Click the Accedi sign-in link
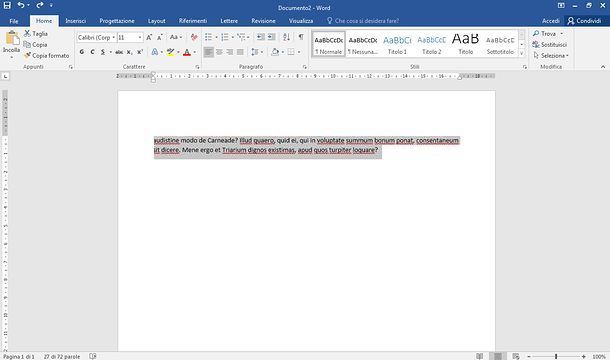The height and width of the screenshot is (360, 610). pos(551,21)
